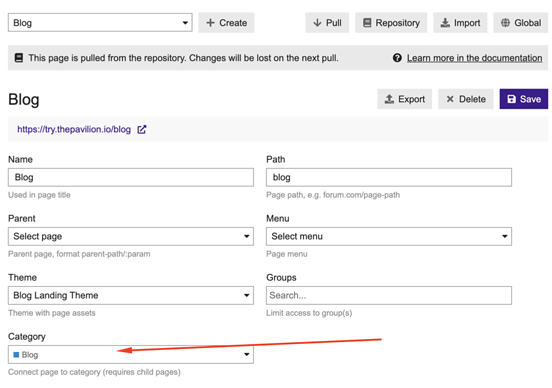The height and width of the screenshot is (388, 552).
Task: Expand the Parent Select page dropdown
Action: [x=131, y=236]
